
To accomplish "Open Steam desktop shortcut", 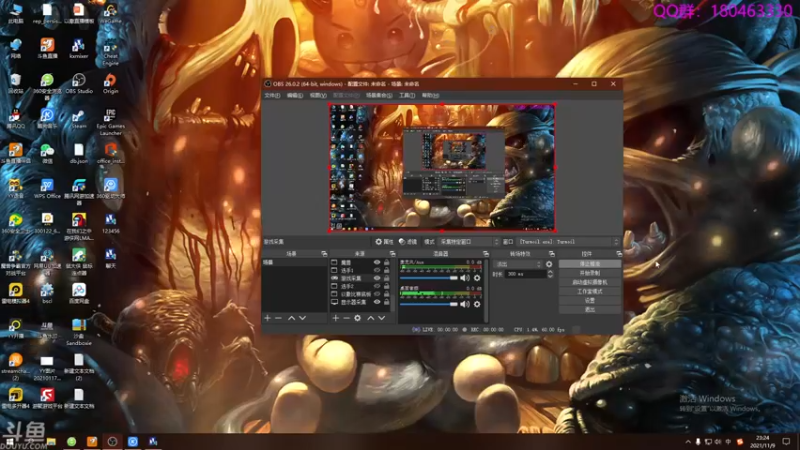I will 79,119.
